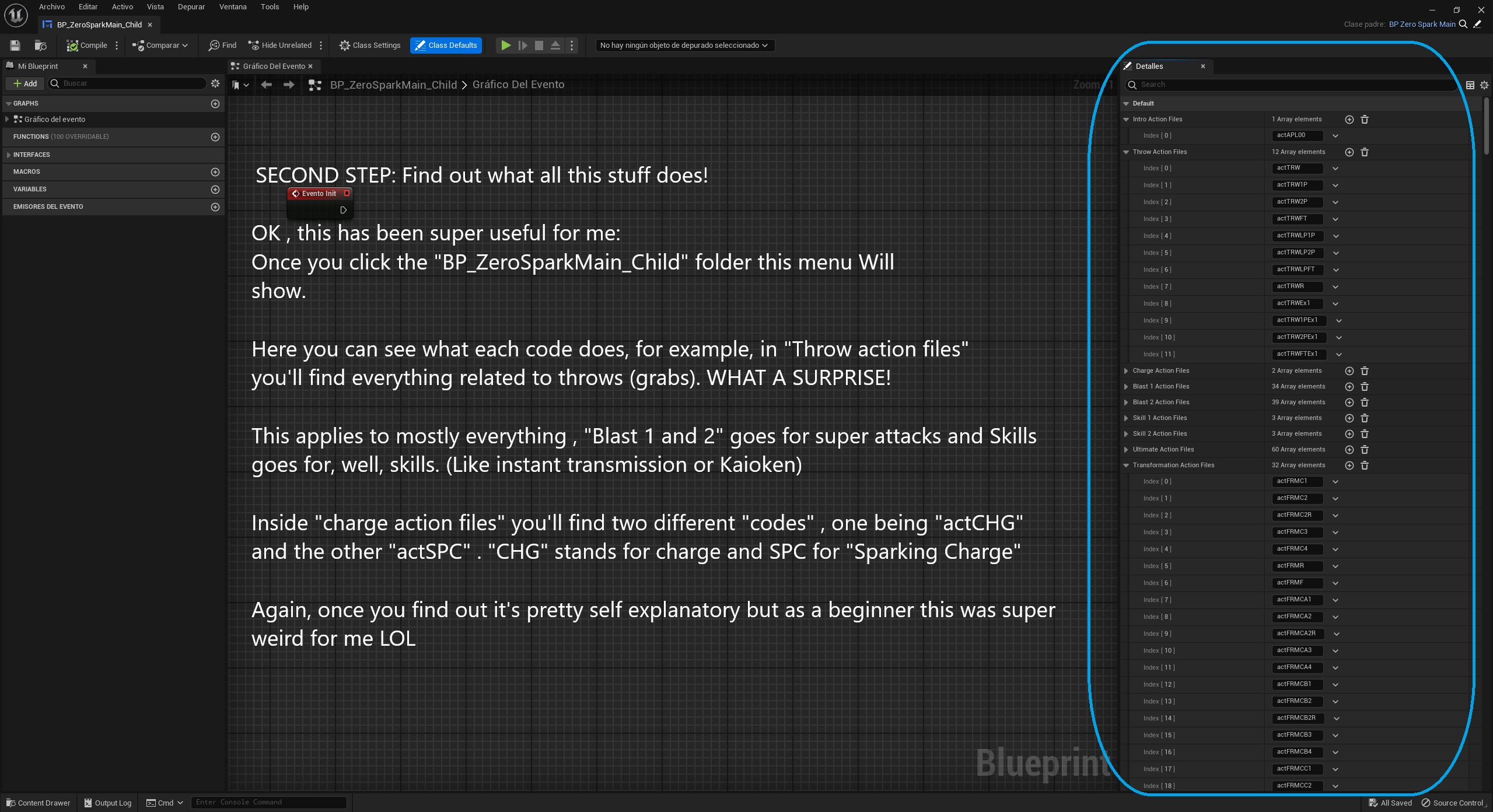Open the debug object selection dropdown

(x=684, y=45)
